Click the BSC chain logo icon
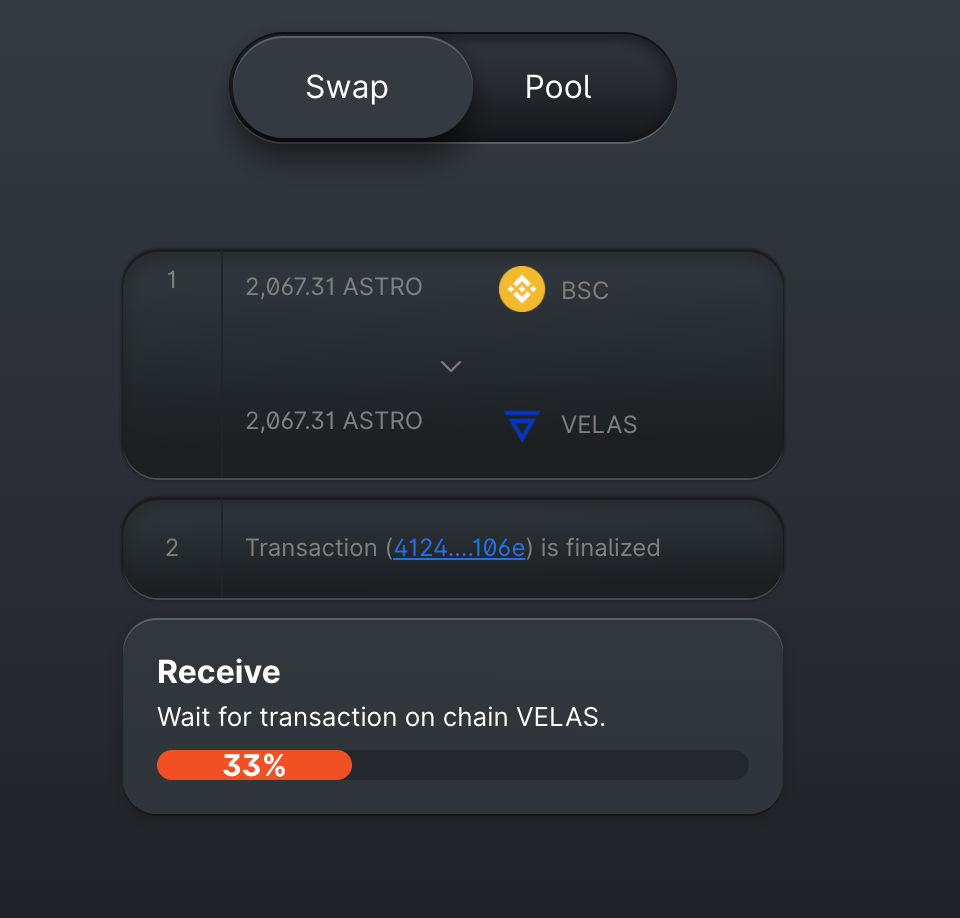 522,289
